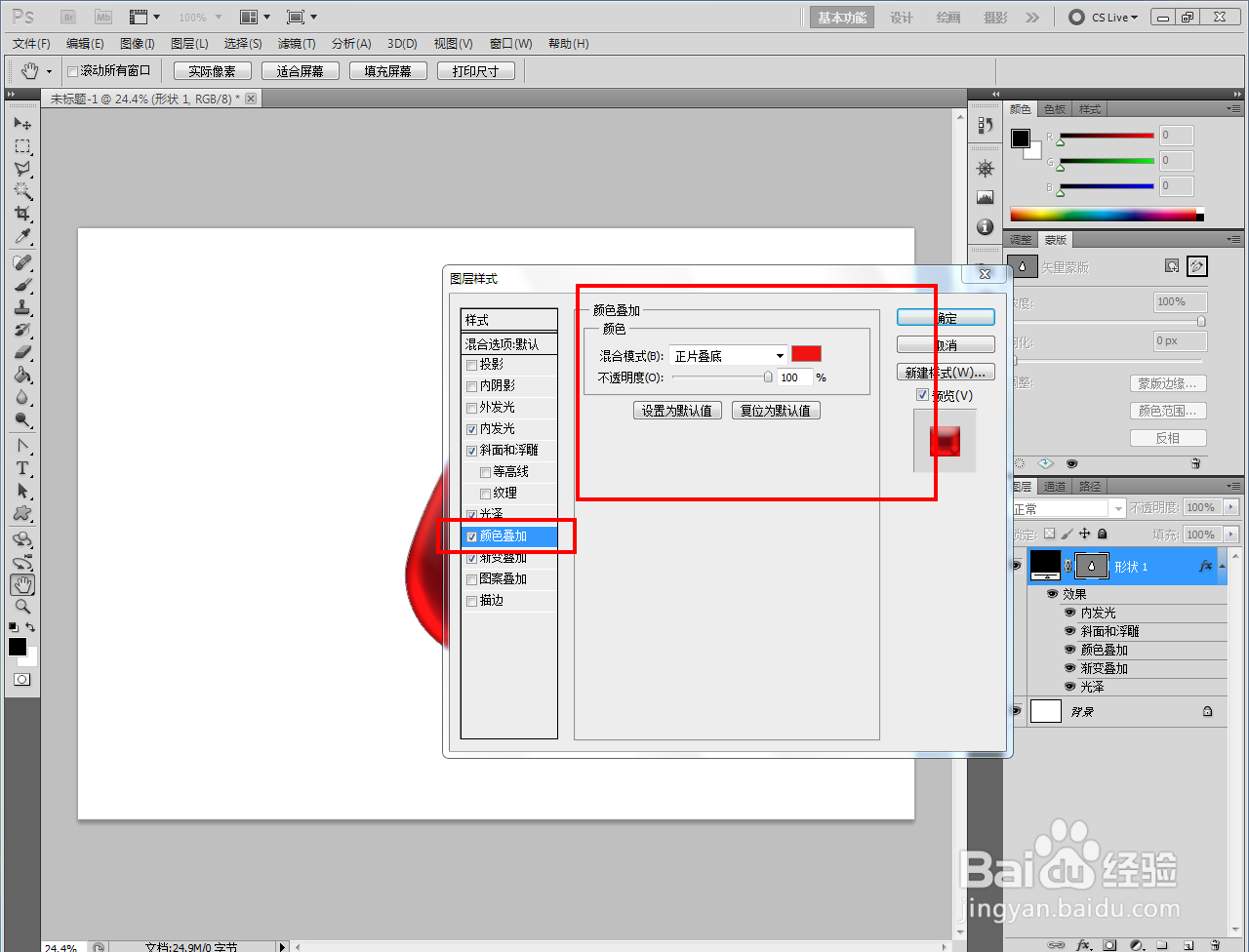Open the Histogram panel icon
The image size is (1249, 952).
(x=985, y=197)
